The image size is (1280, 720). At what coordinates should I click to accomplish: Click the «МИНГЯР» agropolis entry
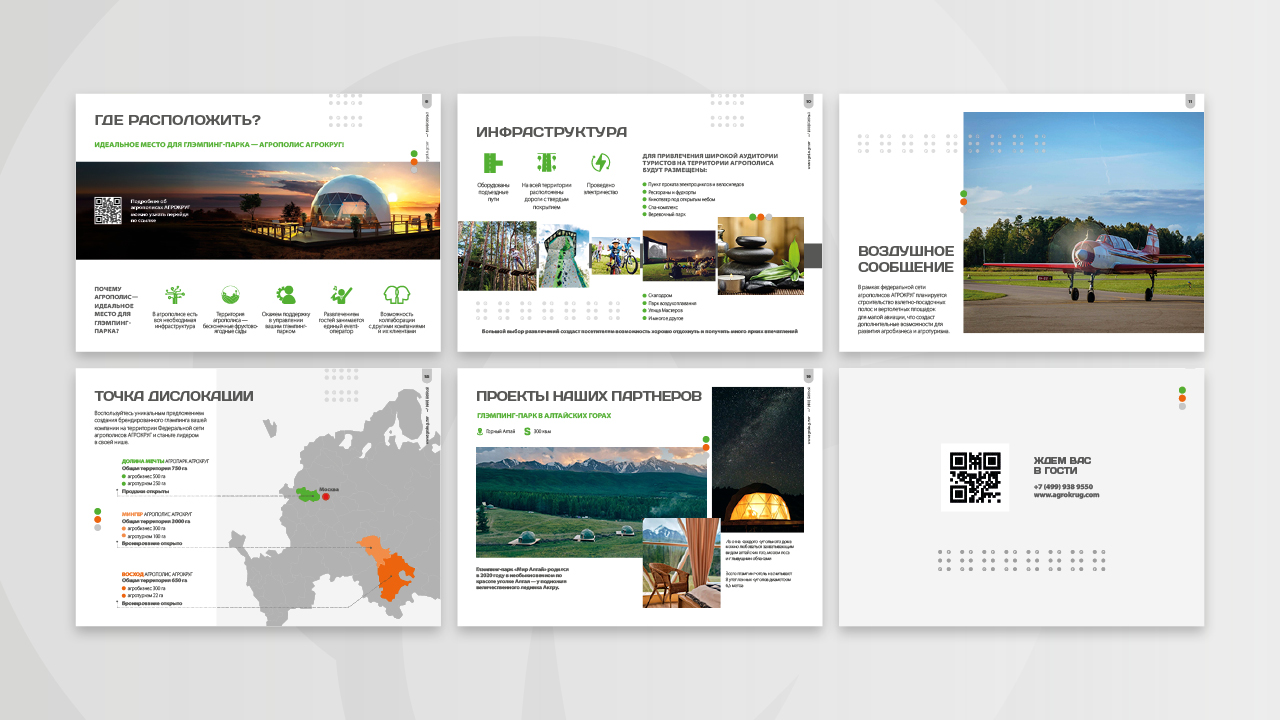click(x=156, y=514)
